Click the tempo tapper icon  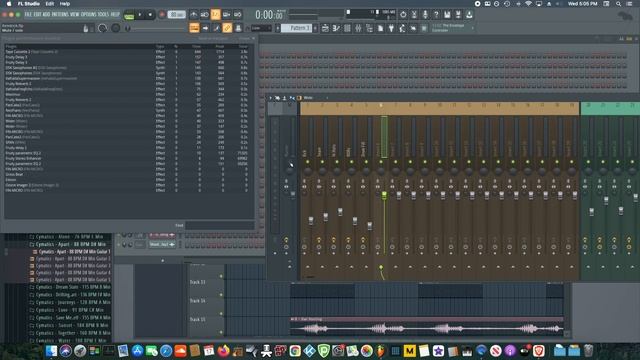click(402, 28)
